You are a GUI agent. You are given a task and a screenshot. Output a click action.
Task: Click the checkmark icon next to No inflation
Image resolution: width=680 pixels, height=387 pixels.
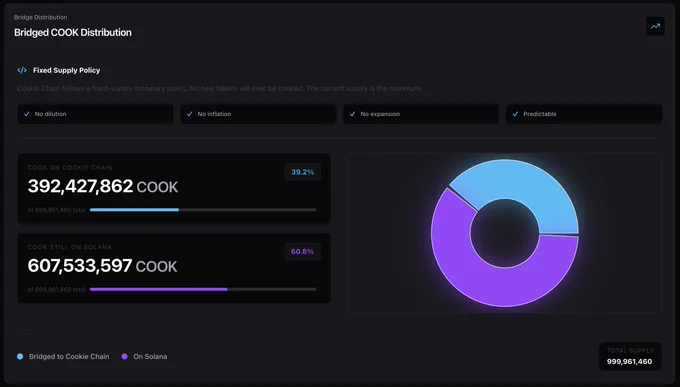tap(190, 114)
